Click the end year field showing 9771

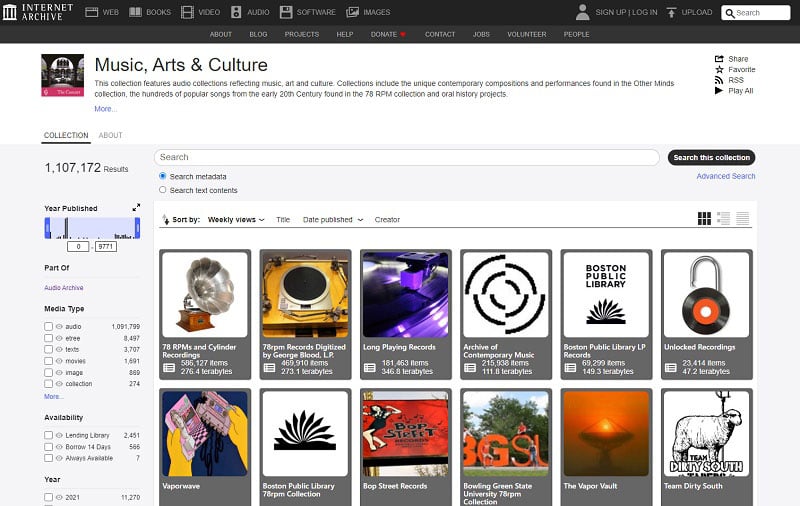click(x=106, y=246)
